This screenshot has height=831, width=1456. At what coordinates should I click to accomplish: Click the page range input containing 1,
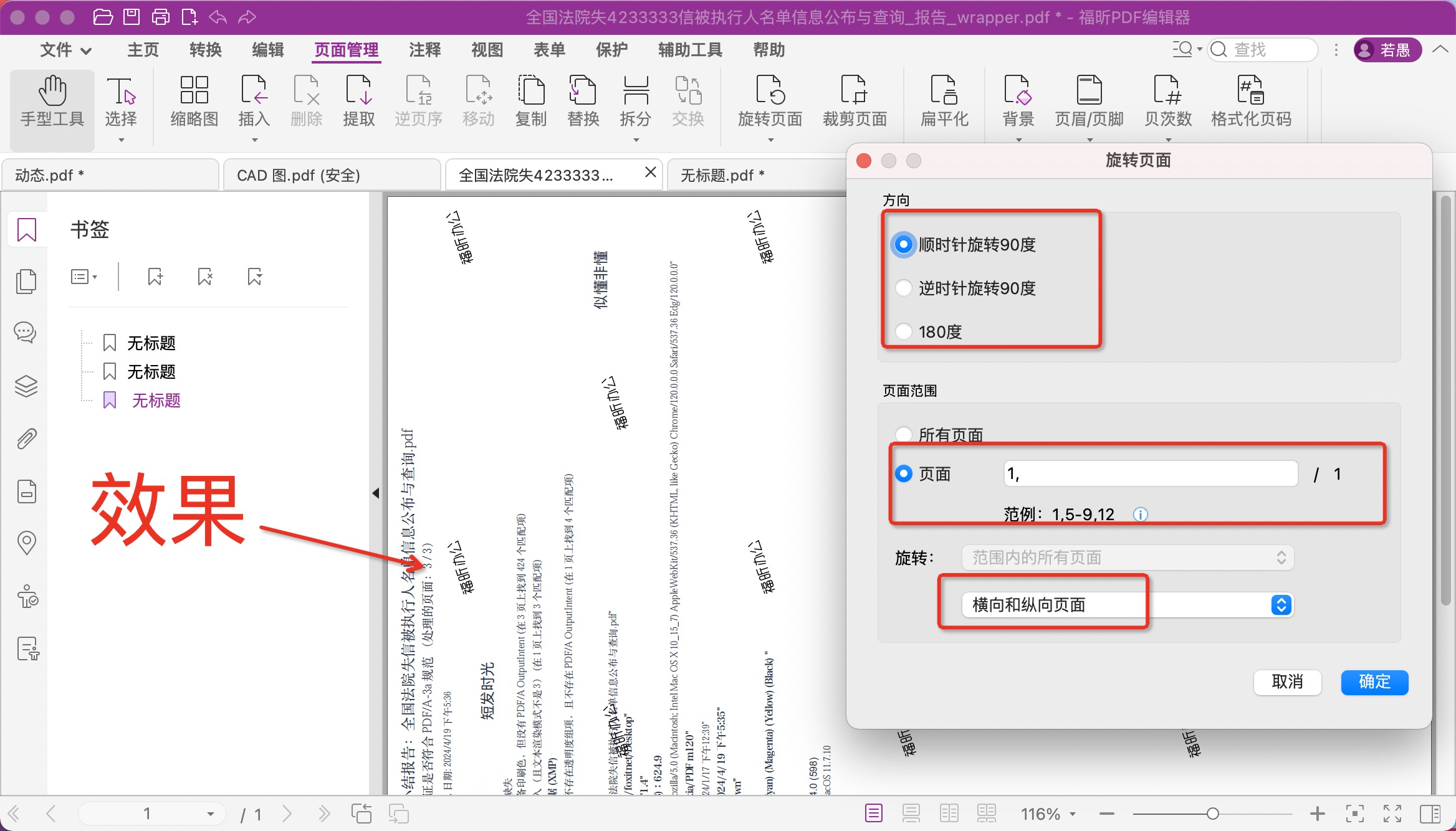[1150, 473]
